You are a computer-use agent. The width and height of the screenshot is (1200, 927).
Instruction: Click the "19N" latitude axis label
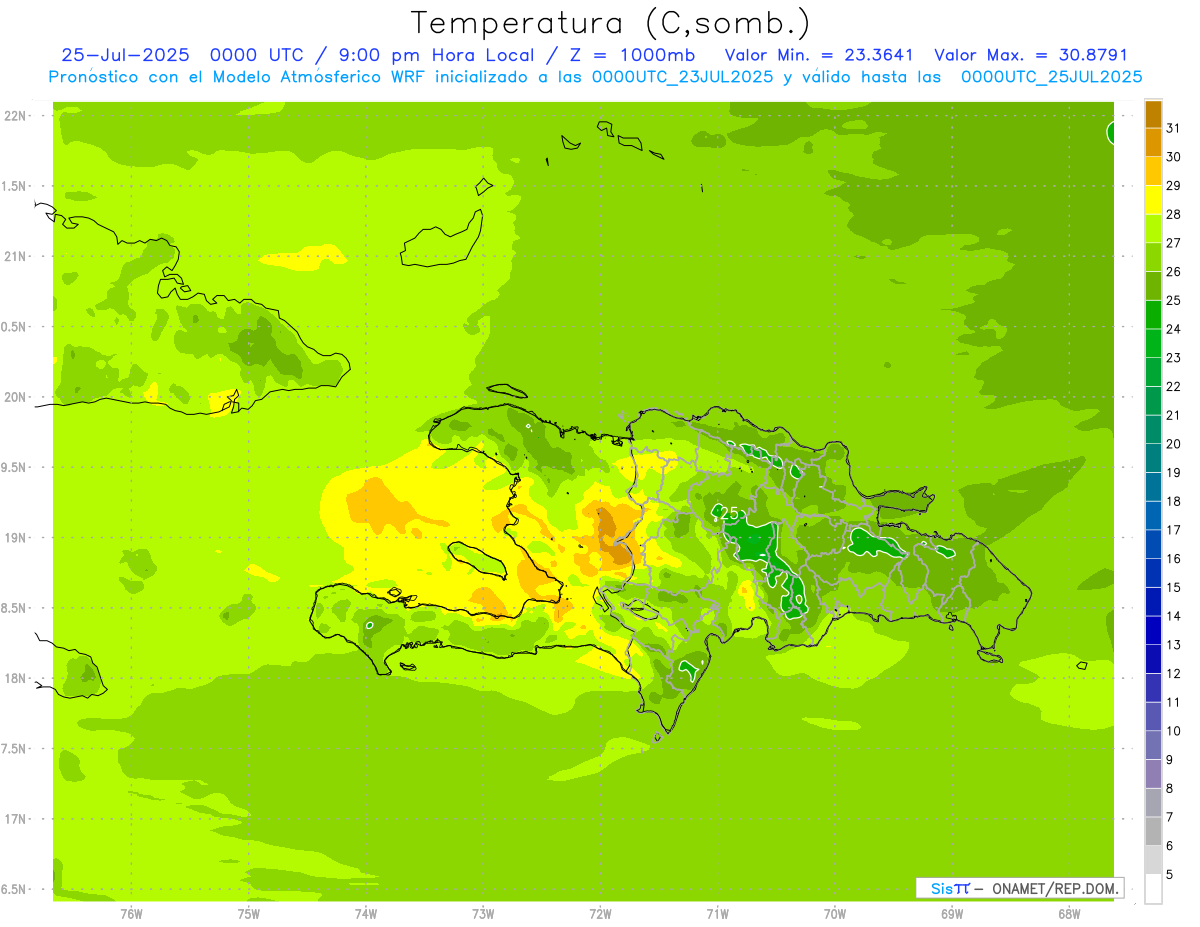pyautogui.click(x=15, y=538)
